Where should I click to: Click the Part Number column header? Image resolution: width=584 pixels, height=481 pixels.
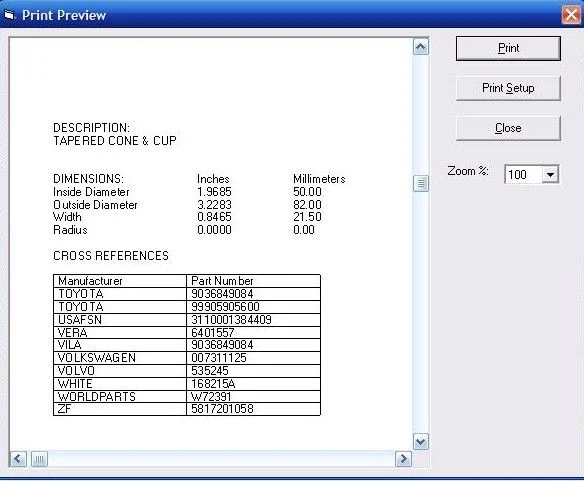(253, 281)
